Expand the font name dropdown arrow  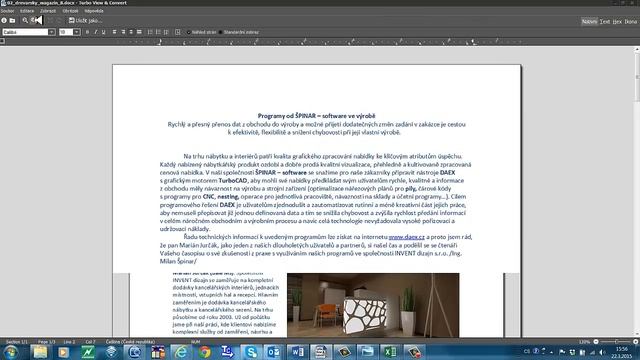tap(51, 32)
